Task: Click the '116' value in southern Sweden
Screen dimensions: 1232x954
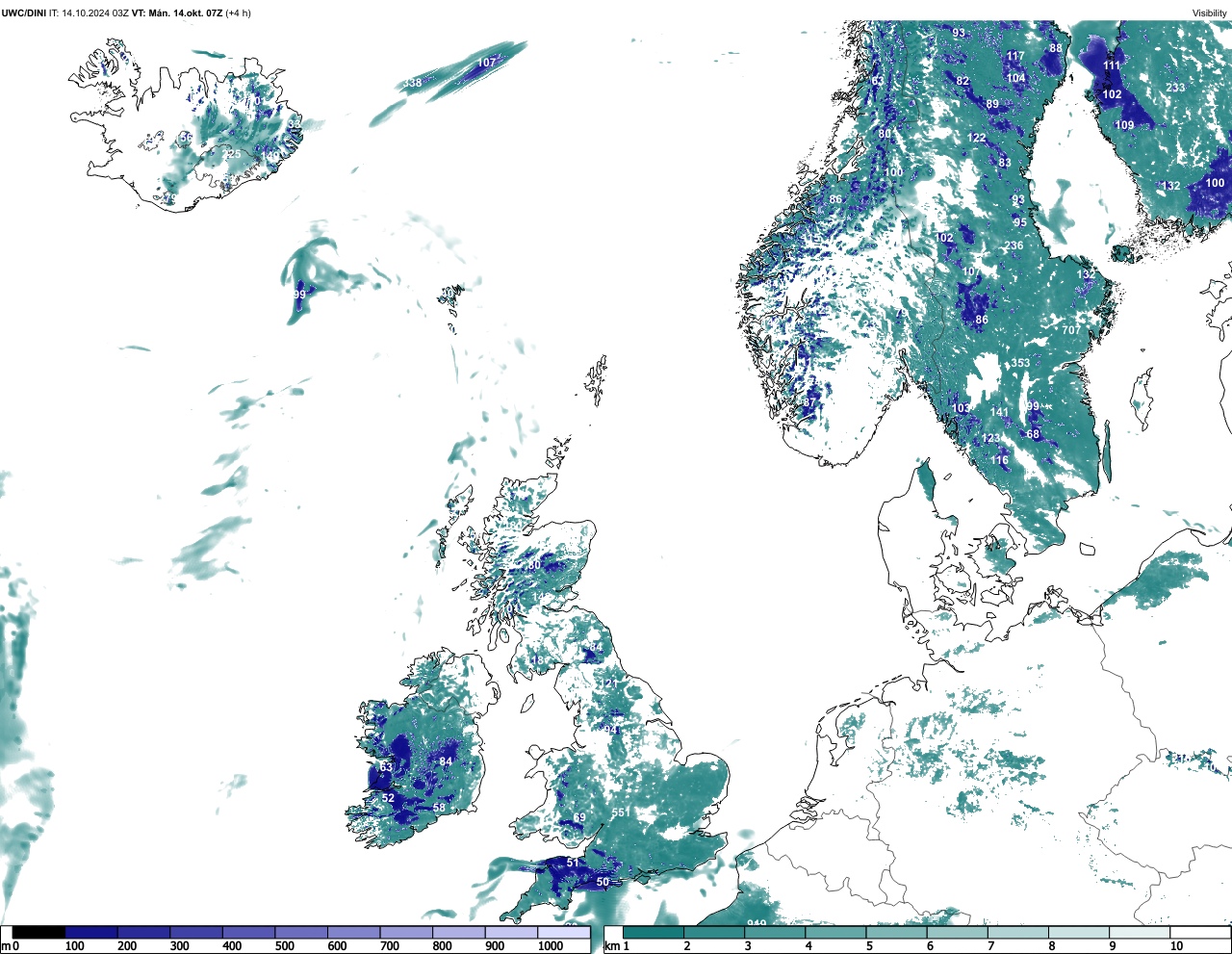Action: point(1000,460)
